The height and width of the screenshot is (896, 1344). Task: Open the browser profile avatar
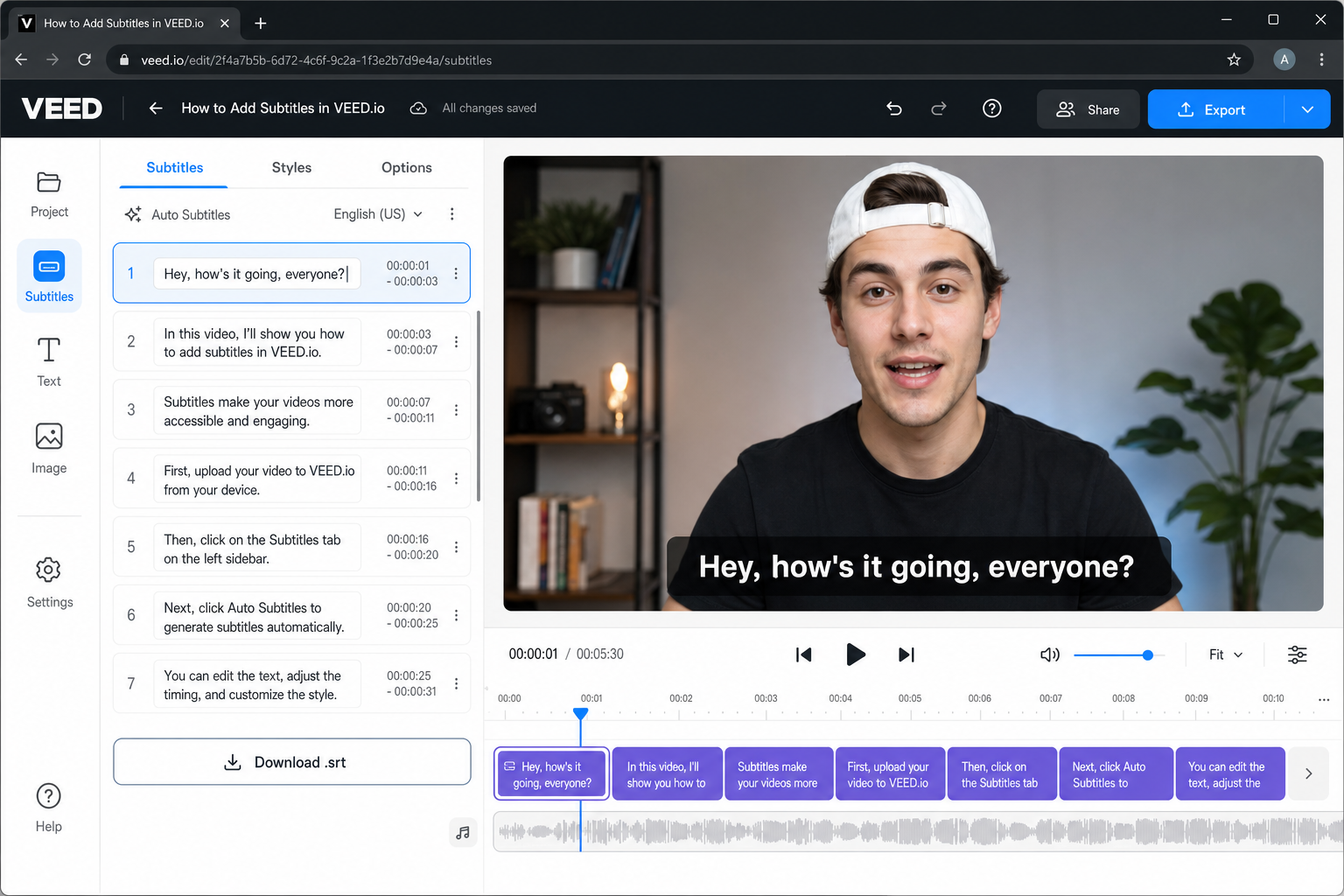pos(1284,59)
